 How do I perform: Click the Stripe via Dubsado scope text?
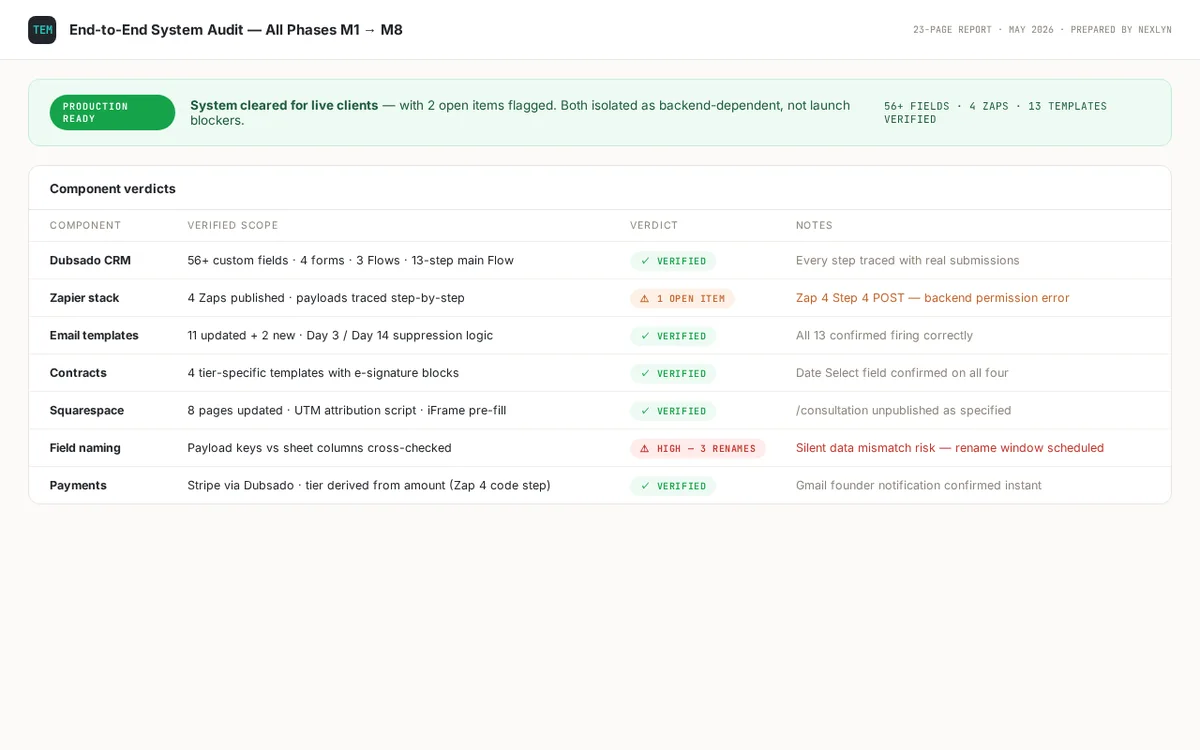point(369,485)
